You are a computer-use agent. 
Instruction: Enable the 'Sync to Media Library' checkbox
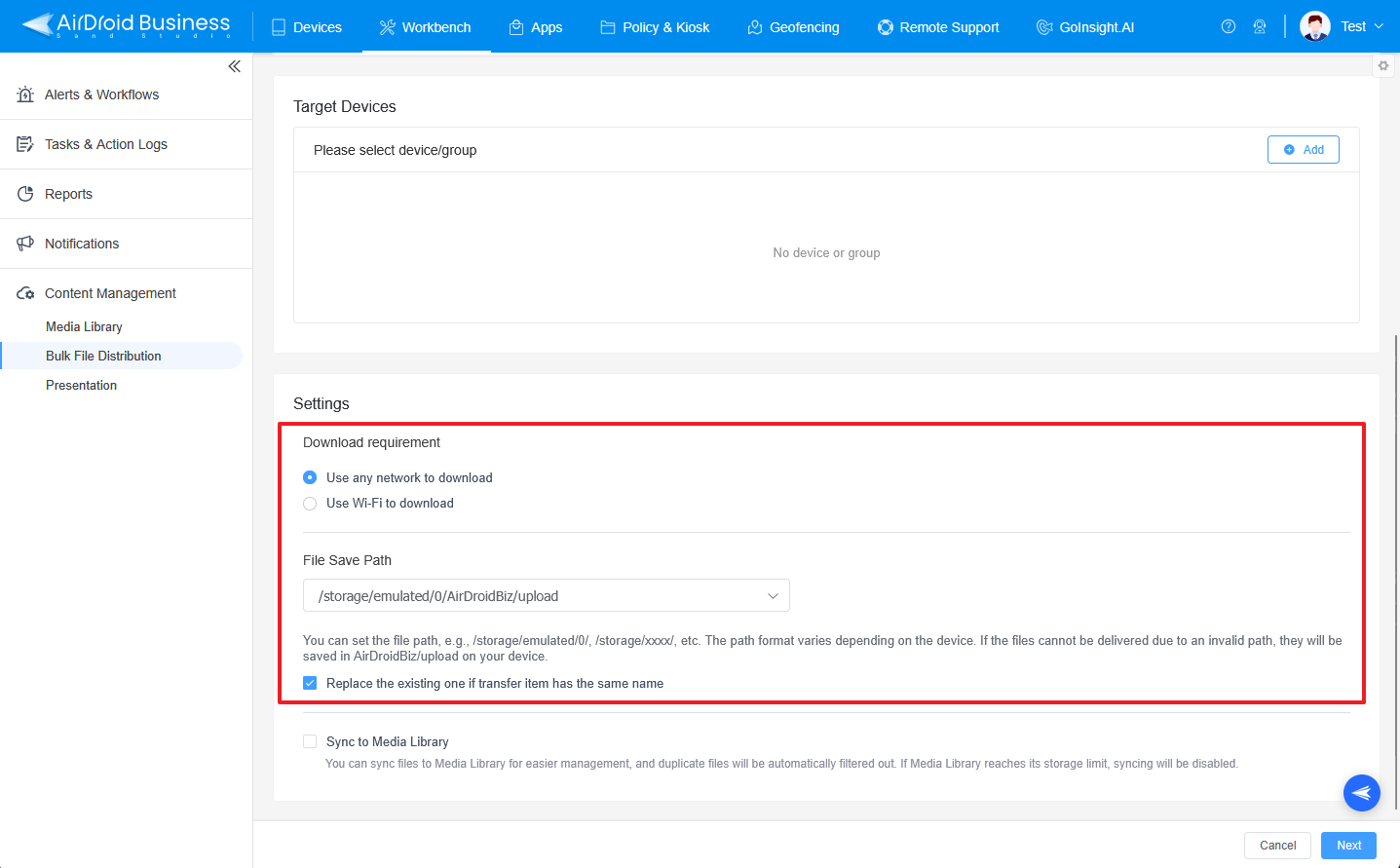click(x=310, y=741)
